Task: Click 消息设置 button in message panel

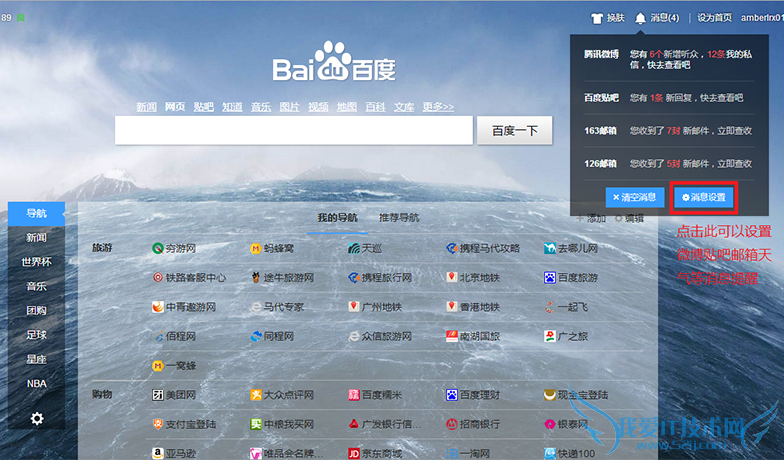Action: click(x=704, y=198)
